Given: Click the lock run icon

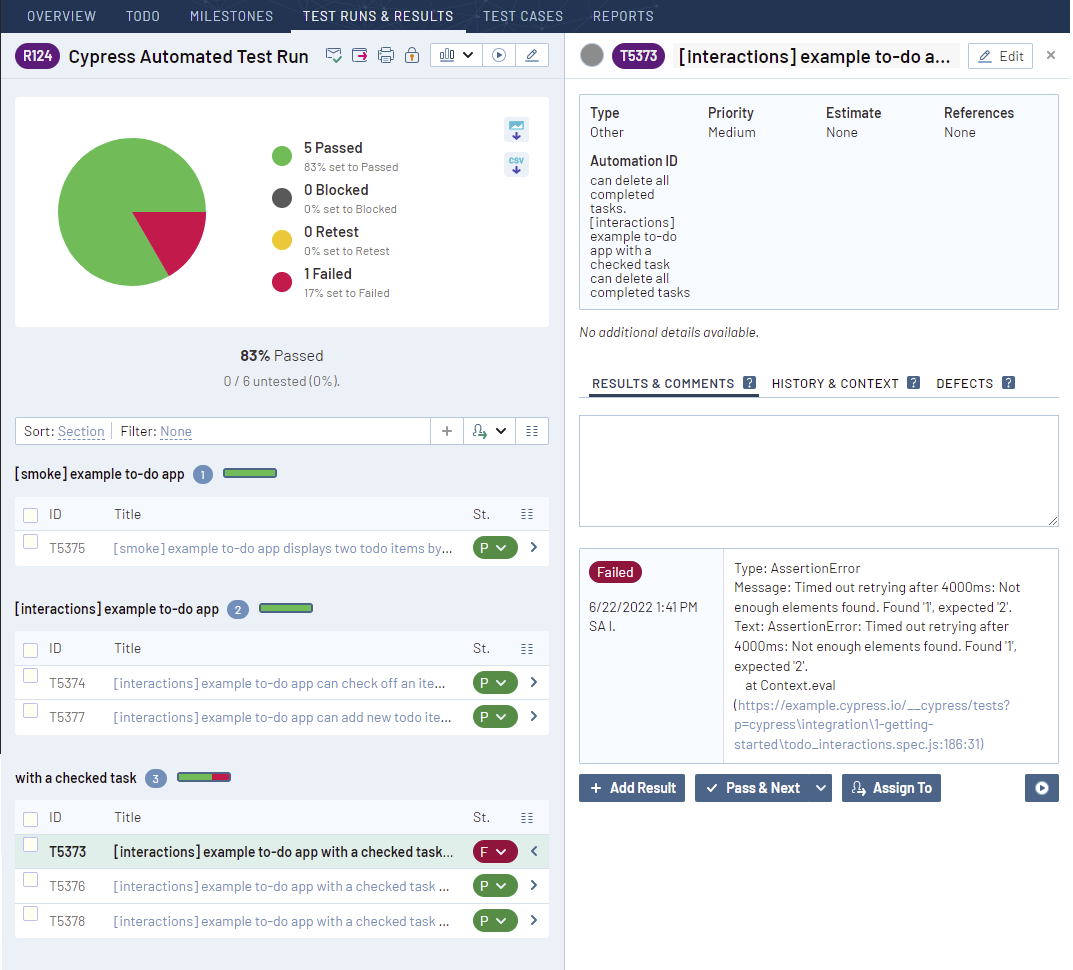Looking at the screenshot, I should (411, 55).
